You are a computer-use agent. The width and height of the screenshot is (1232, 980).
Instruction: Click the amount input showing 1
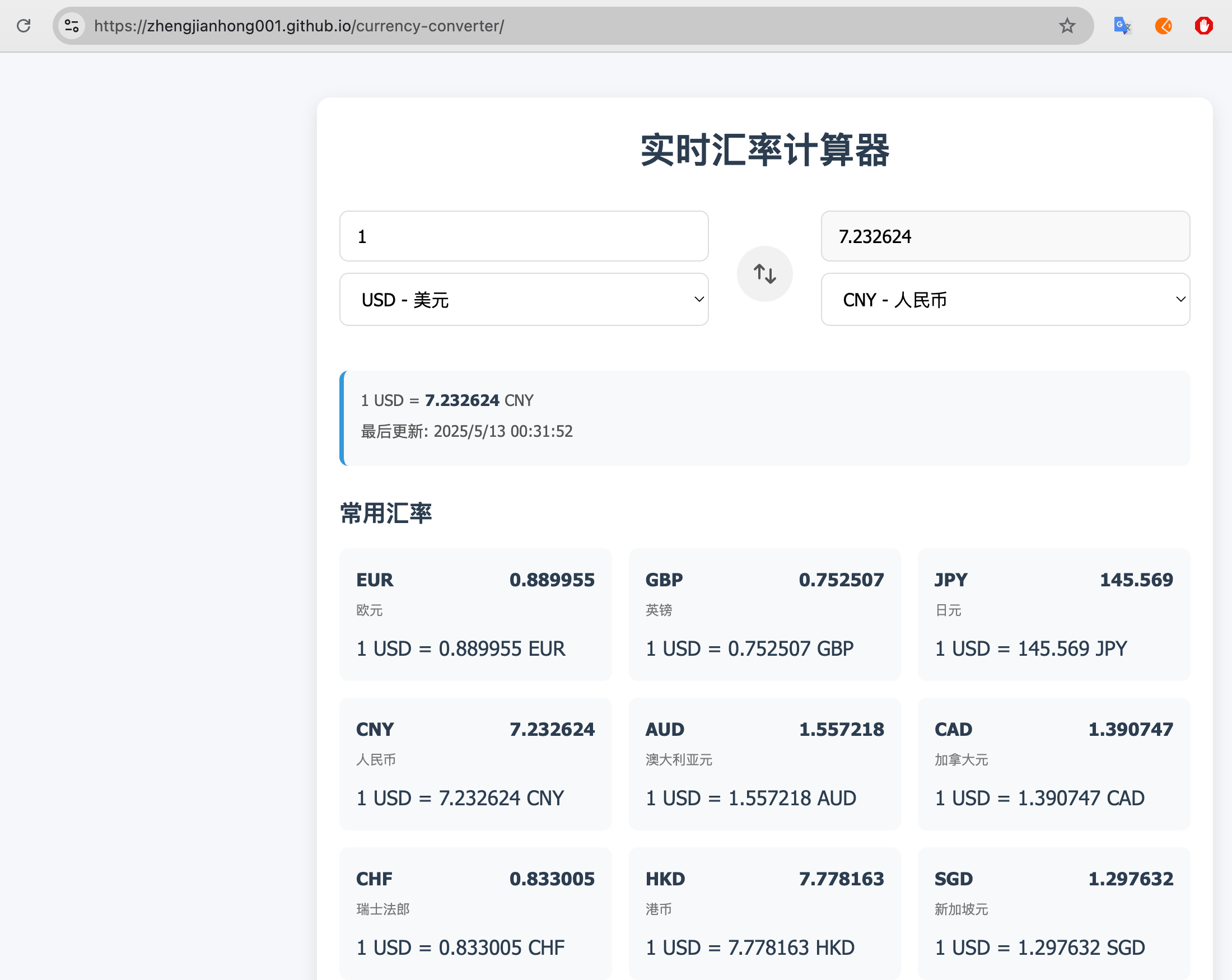[524, 236]
